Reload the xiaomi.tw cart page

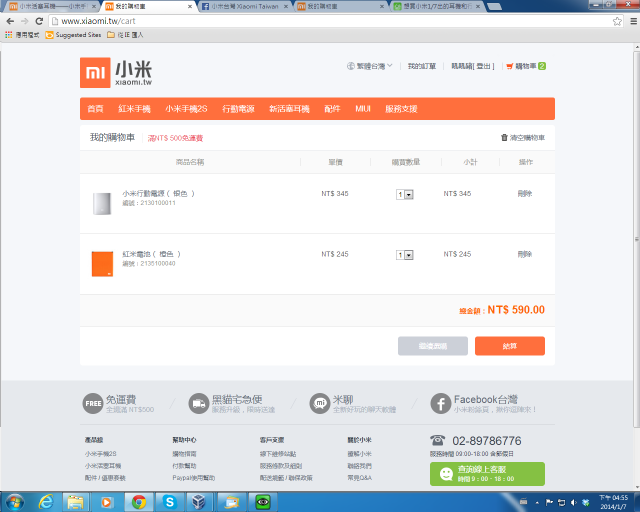[x=39, y=21]
